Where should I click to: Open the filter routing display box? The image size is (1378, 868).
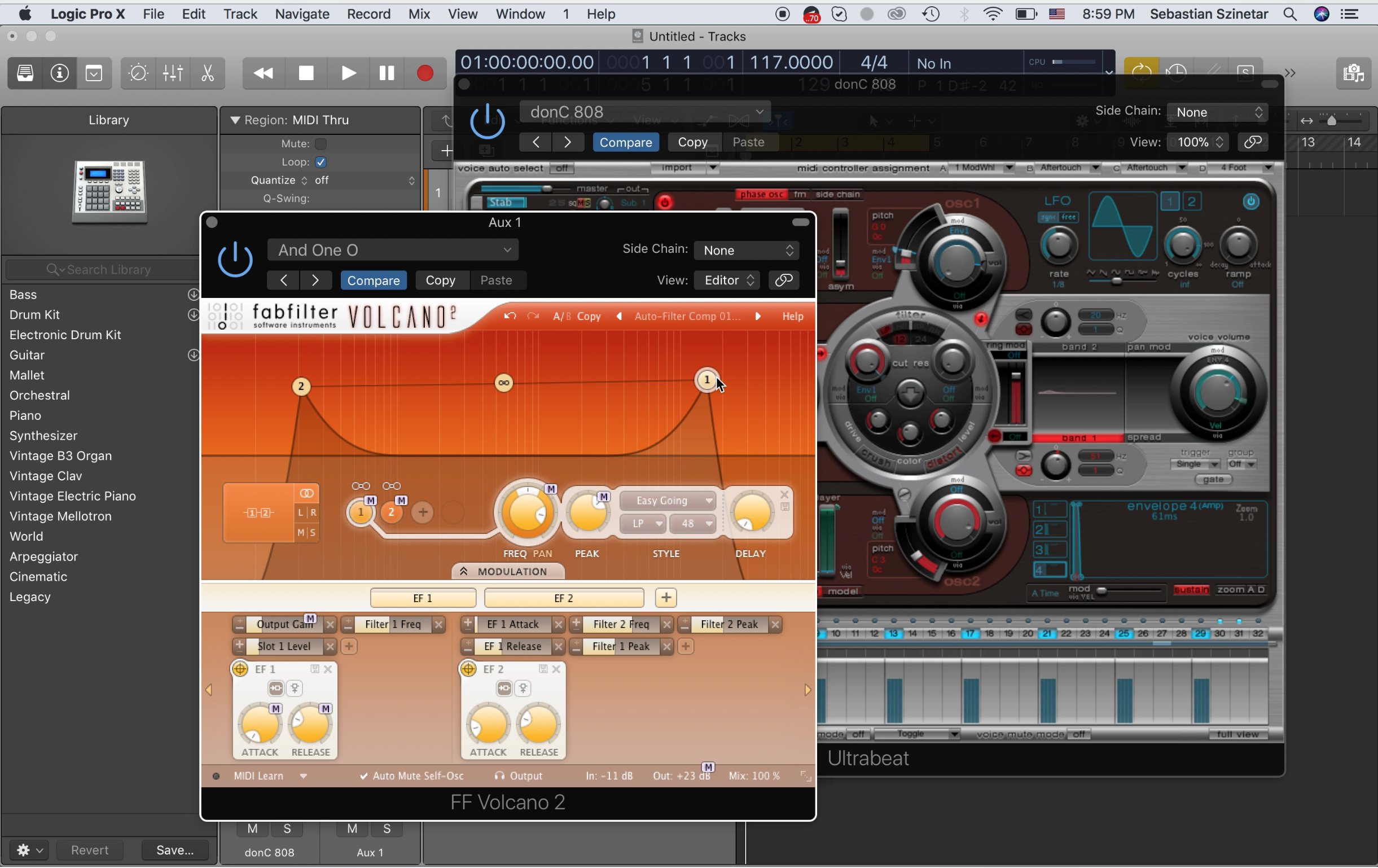(x=258, y=512)
